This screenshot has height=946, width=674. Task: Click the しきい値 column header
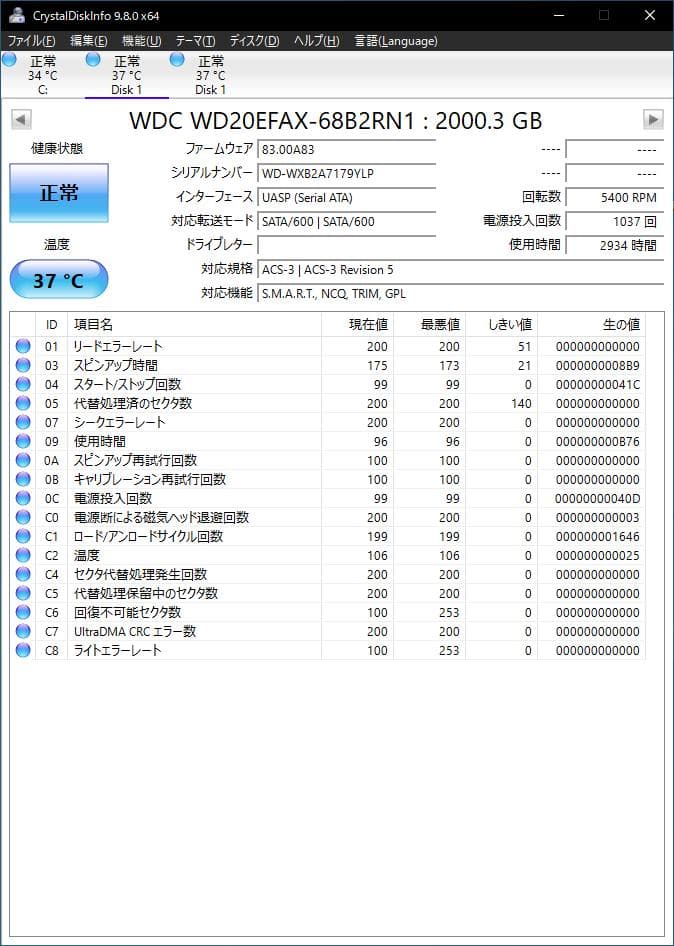point(501,325)
